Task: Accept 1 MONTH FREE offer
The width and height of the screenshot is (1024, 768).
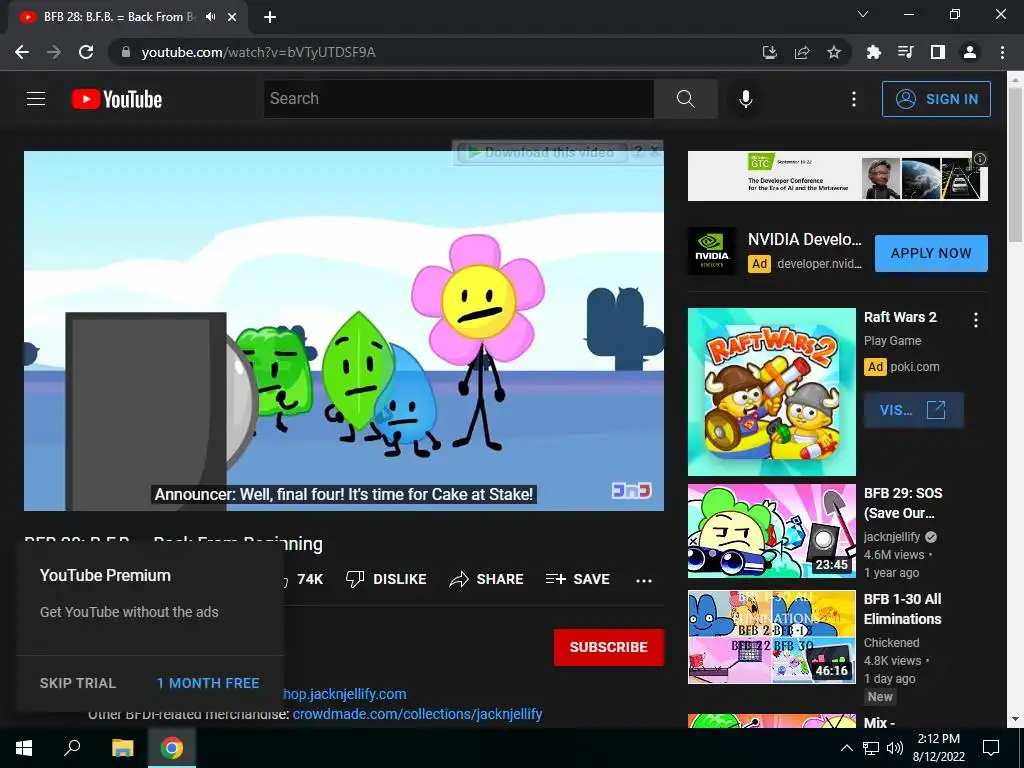Action: click(208, 683)
